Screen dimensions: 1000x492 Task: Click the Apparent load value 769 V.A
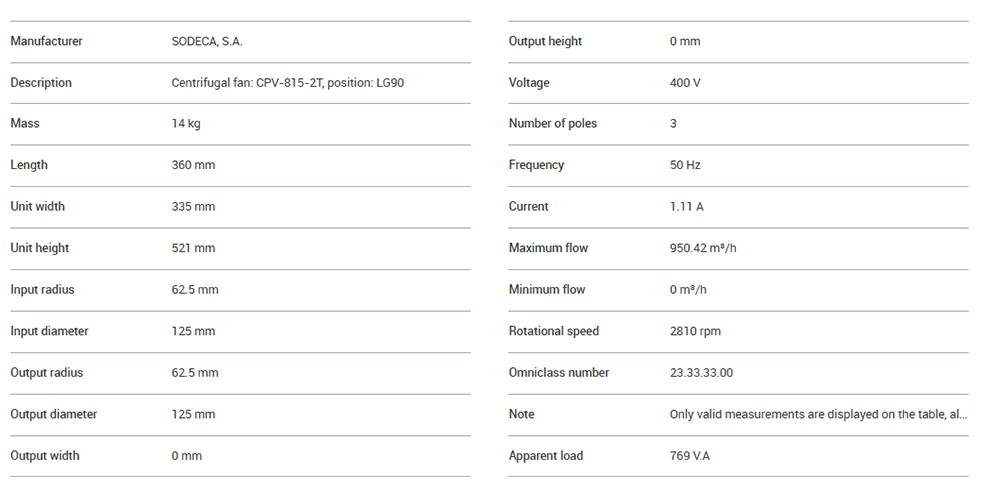tap(690, 456)
